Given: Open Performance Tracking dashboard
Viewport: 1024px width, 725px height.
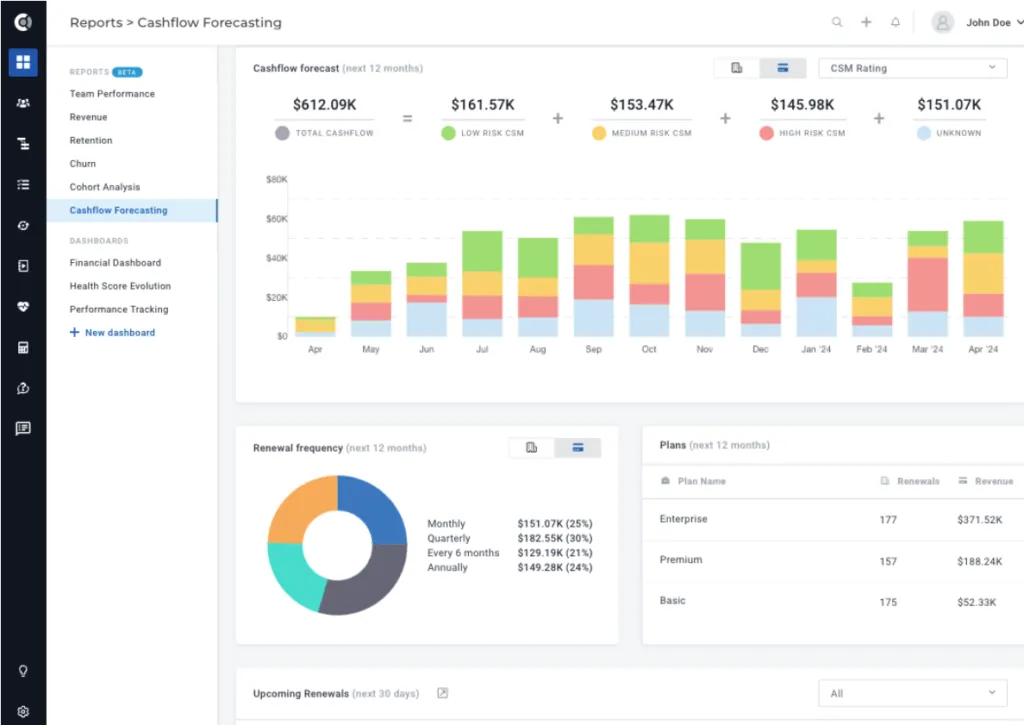Looking at the screenshot, I should 119,310.
